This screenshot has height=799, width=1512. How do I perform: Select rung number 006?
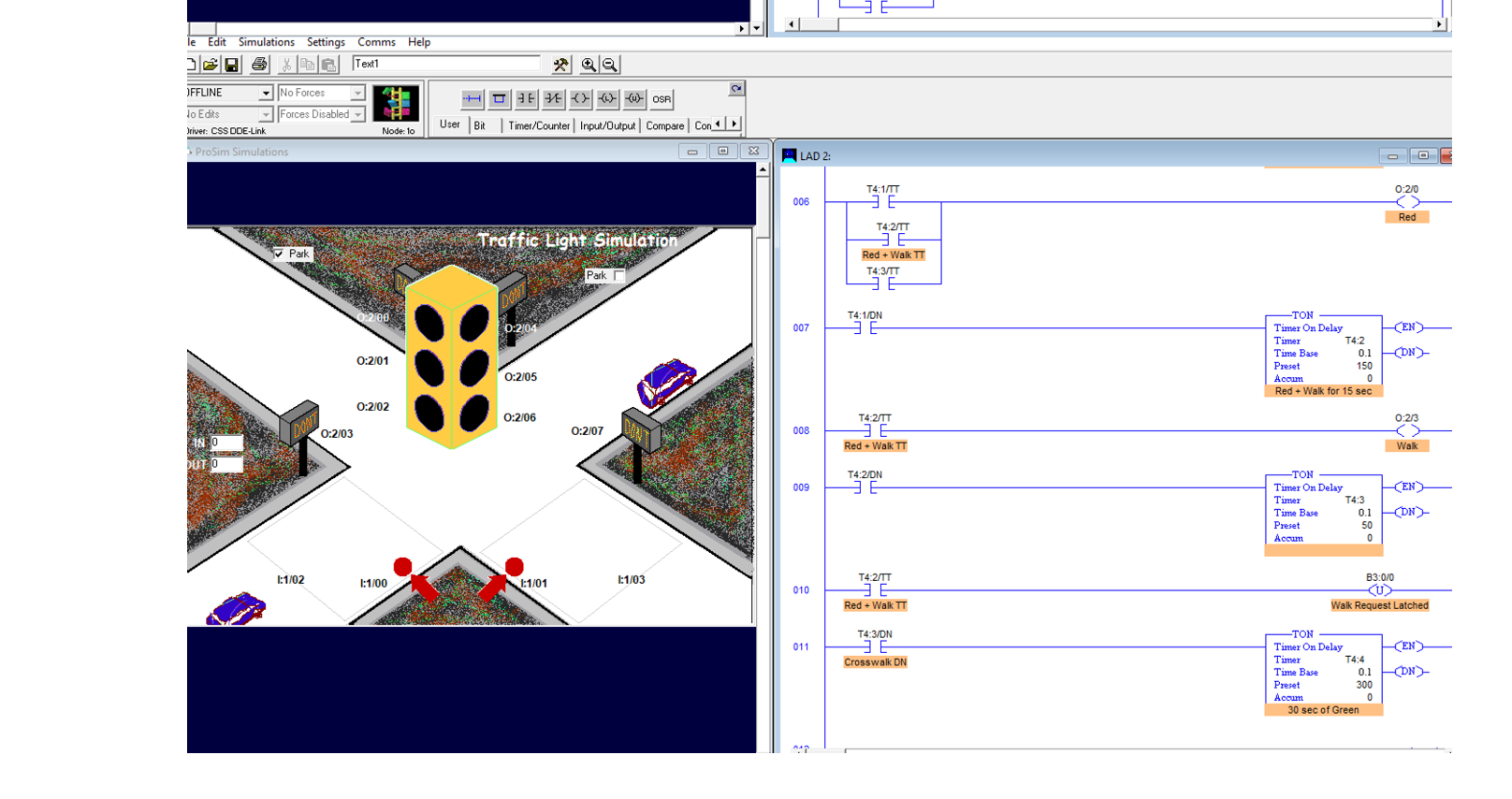802,202
